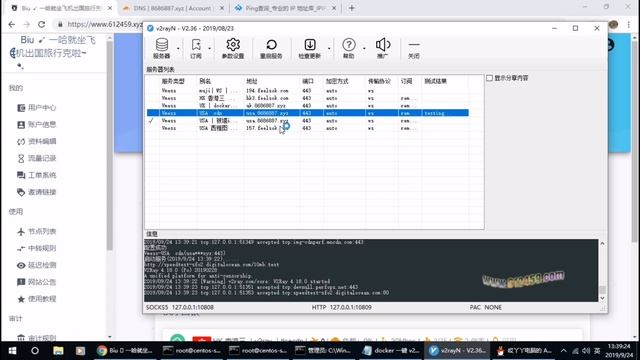Open the 帮助 help question-mark icon
Viewport: 640px width, 360px height.
pos(349,44)
